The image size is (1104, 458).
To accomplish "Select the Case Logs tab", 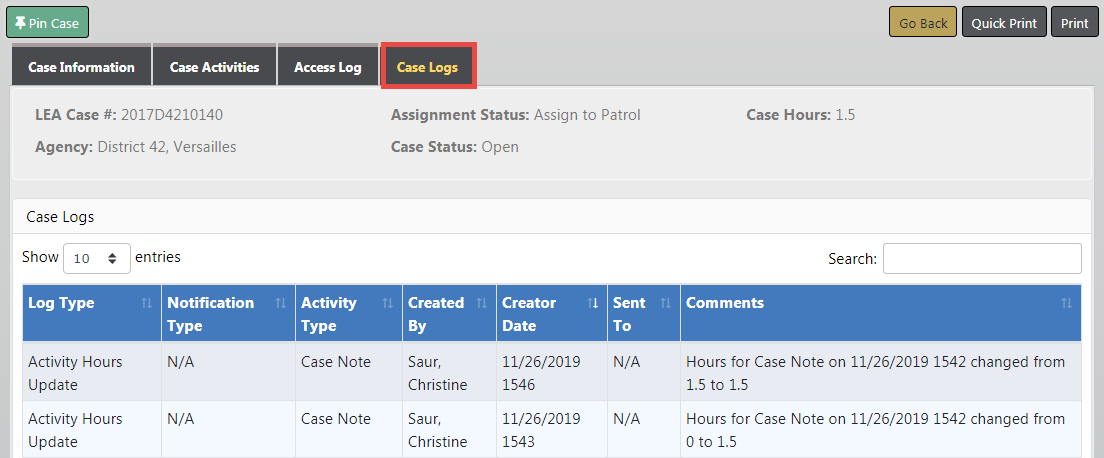I will pos(427,67).
